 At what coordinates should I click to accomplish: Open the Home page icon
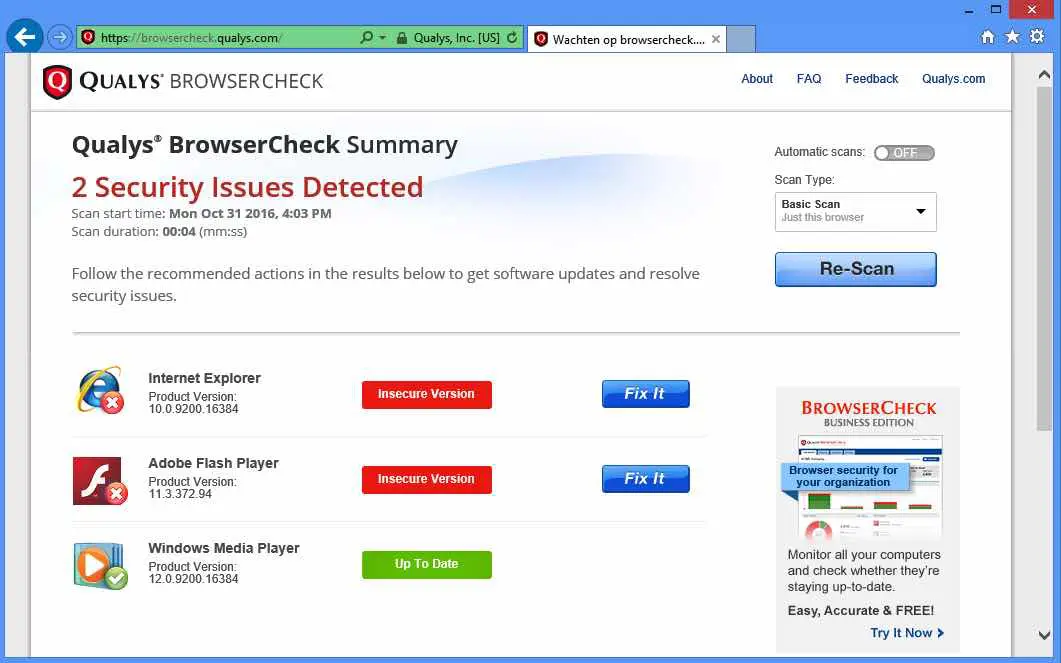tap(988, 37)
